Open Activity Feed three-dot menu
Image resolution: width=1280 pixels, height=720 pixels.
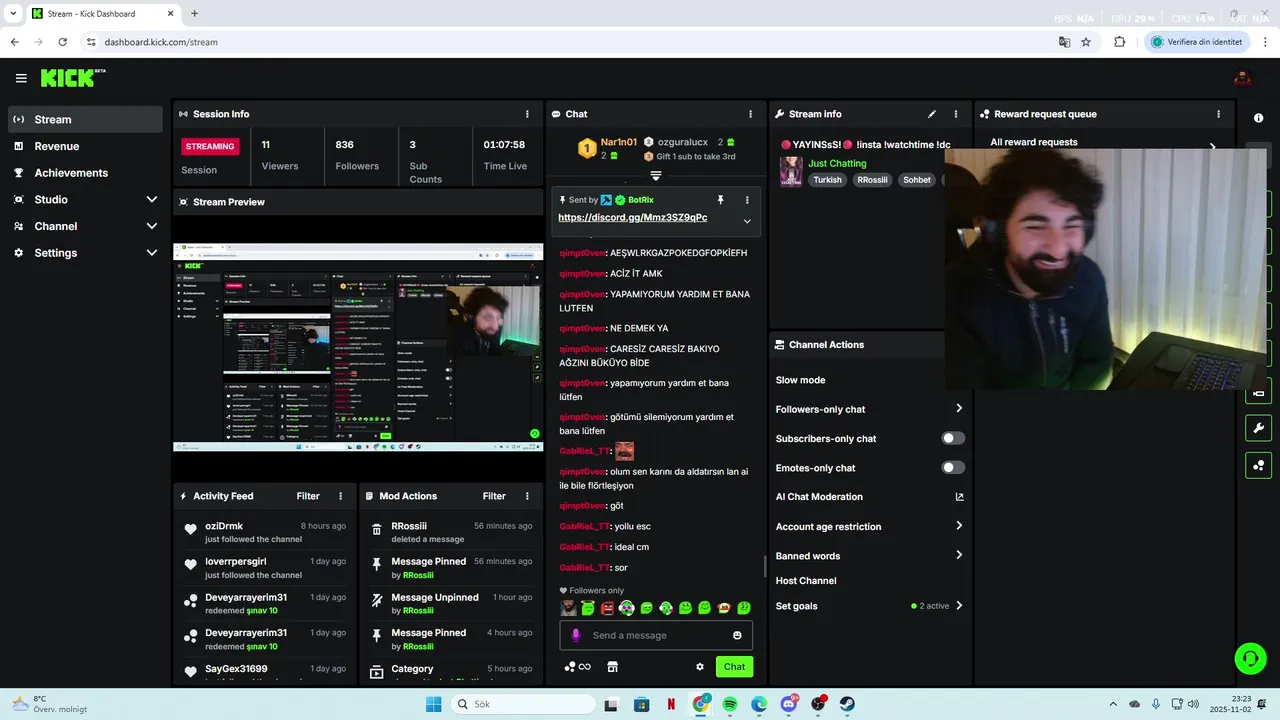[x=340, y=496]
